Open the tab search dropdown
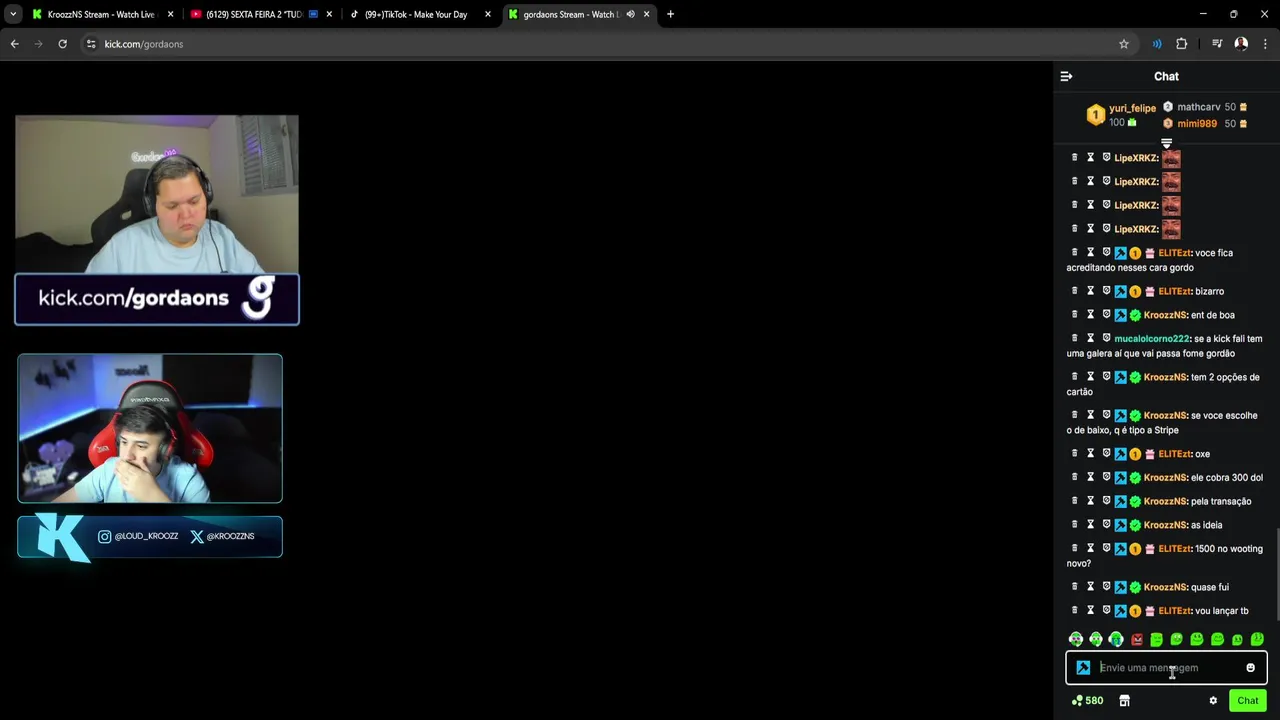Image resolution: width=1280 pixels, height=720 pixels. point(14,14)
